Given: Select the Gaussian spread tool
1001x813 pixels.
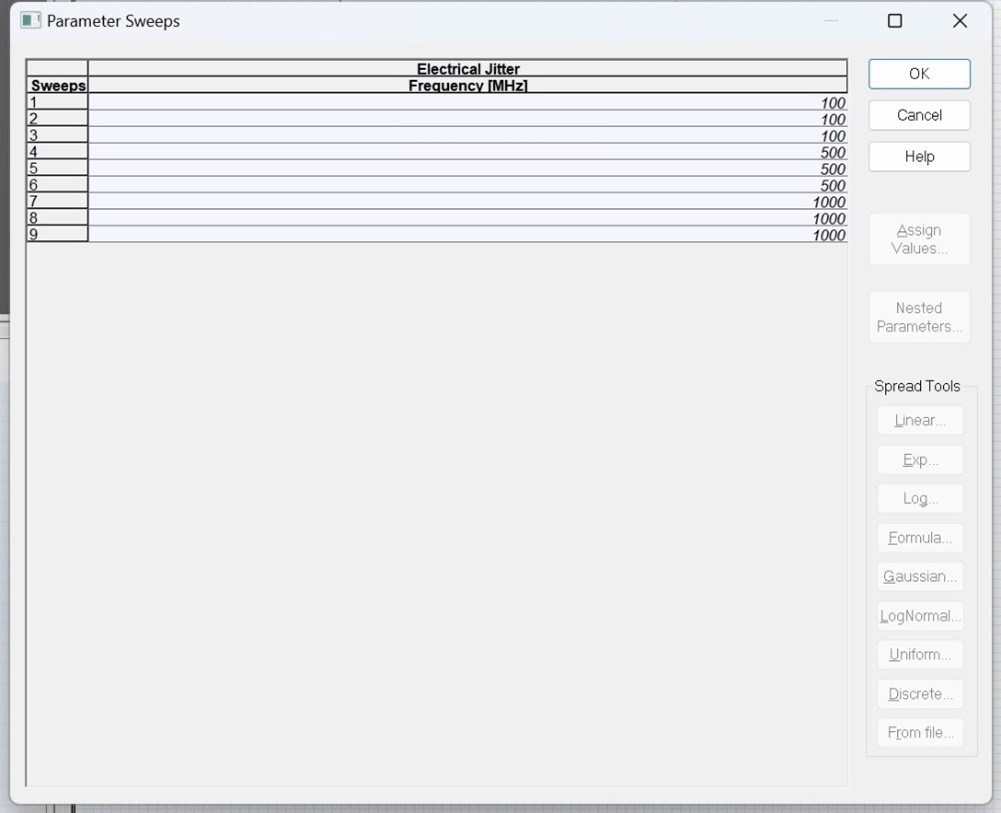Looking at the screenshot, I should pos(920,577).
